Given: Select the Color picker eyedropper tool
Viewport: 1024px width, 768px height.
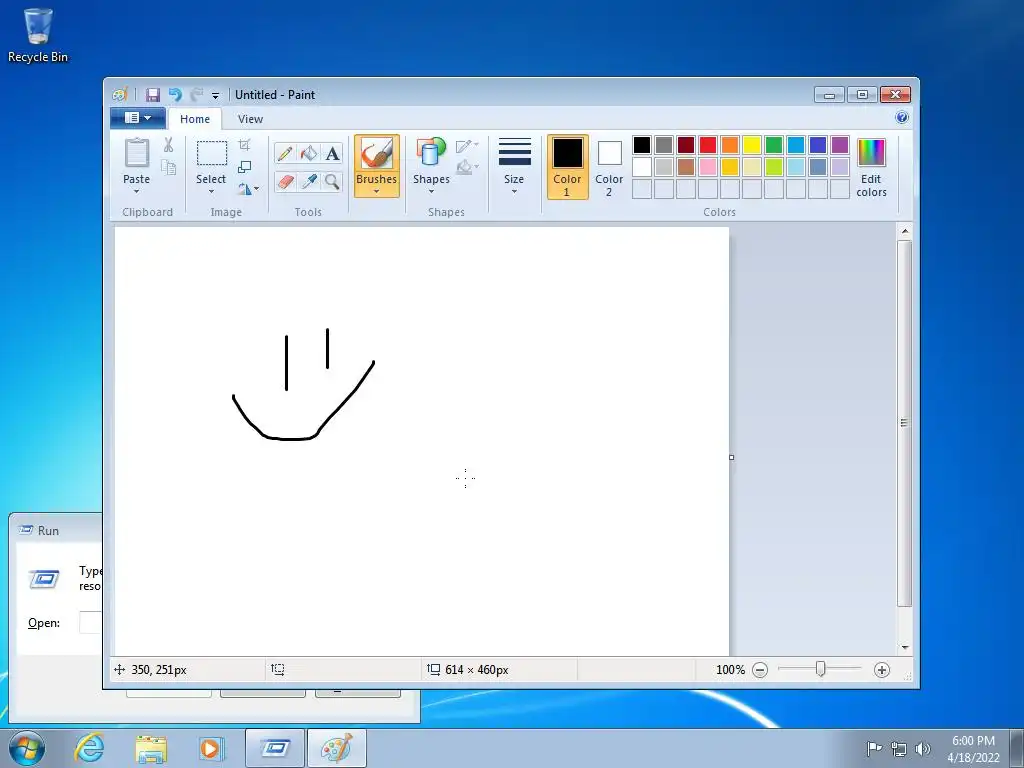Looking at the screenshot, I should coord(309,181).
